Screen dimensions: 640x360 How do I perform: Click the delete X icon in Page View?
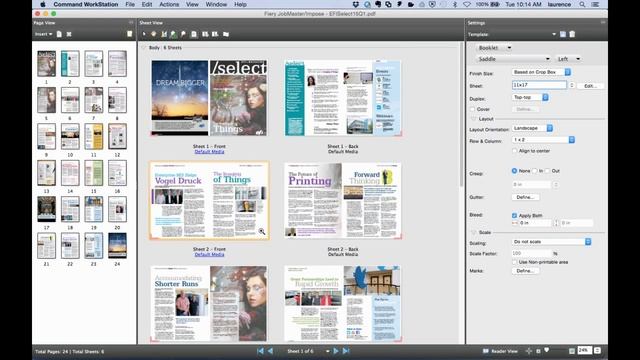coord(69,34)
